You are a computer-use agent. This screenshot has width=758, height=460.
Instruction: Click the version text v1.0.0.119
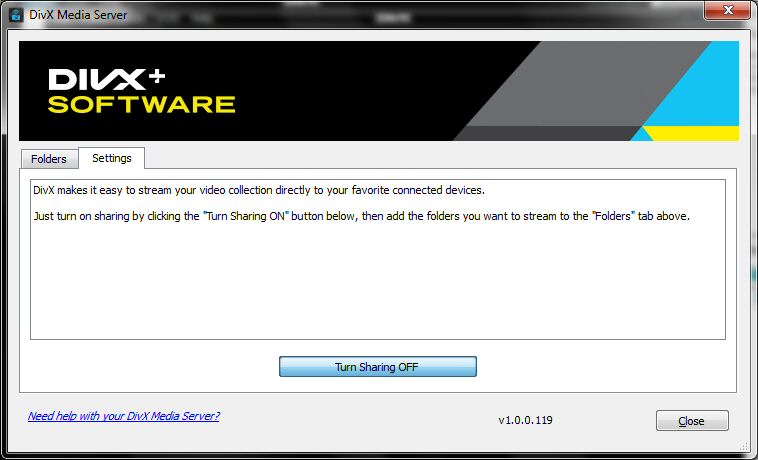(525, 420)
